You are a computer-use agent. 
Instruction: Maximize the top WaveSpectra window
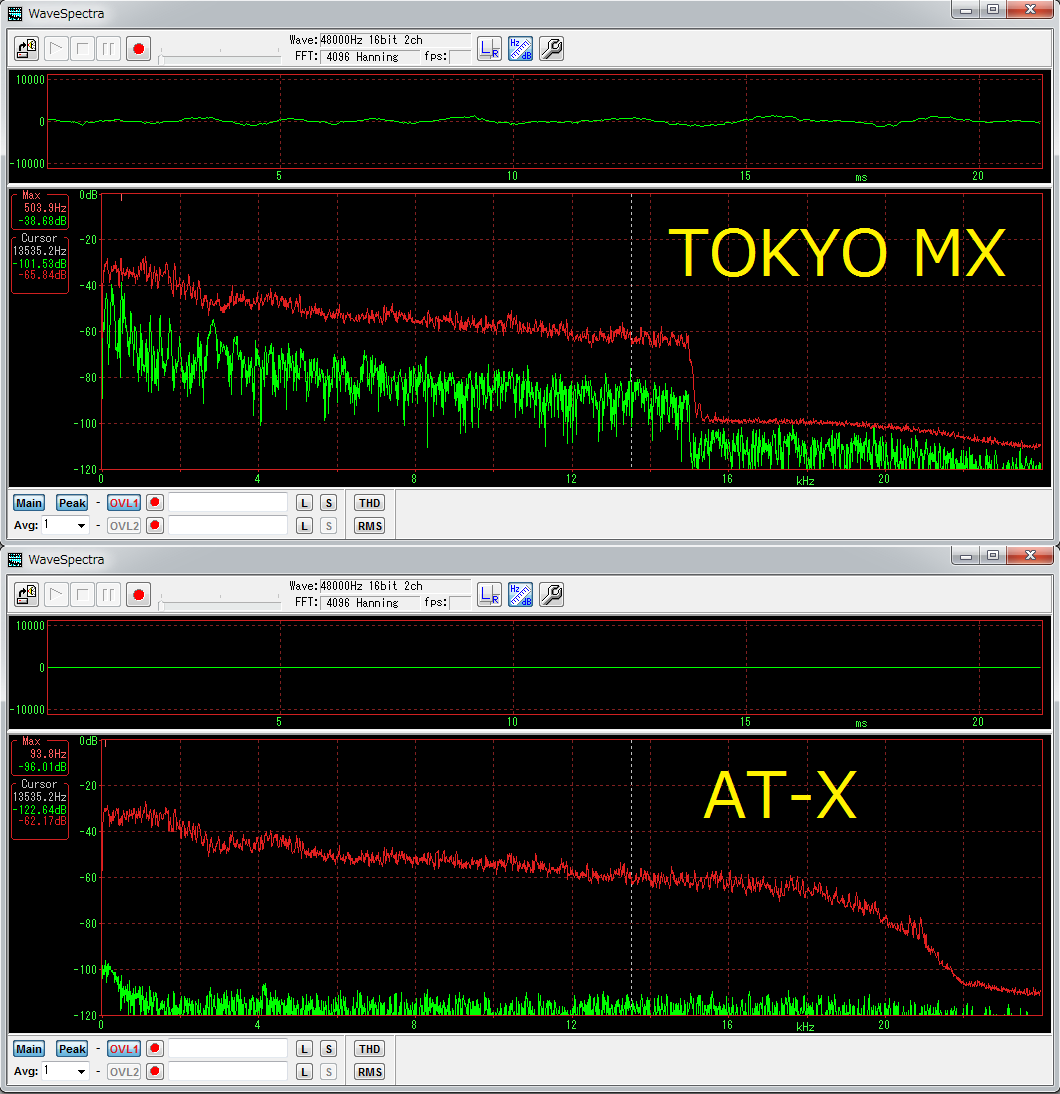tap(993, 10)
